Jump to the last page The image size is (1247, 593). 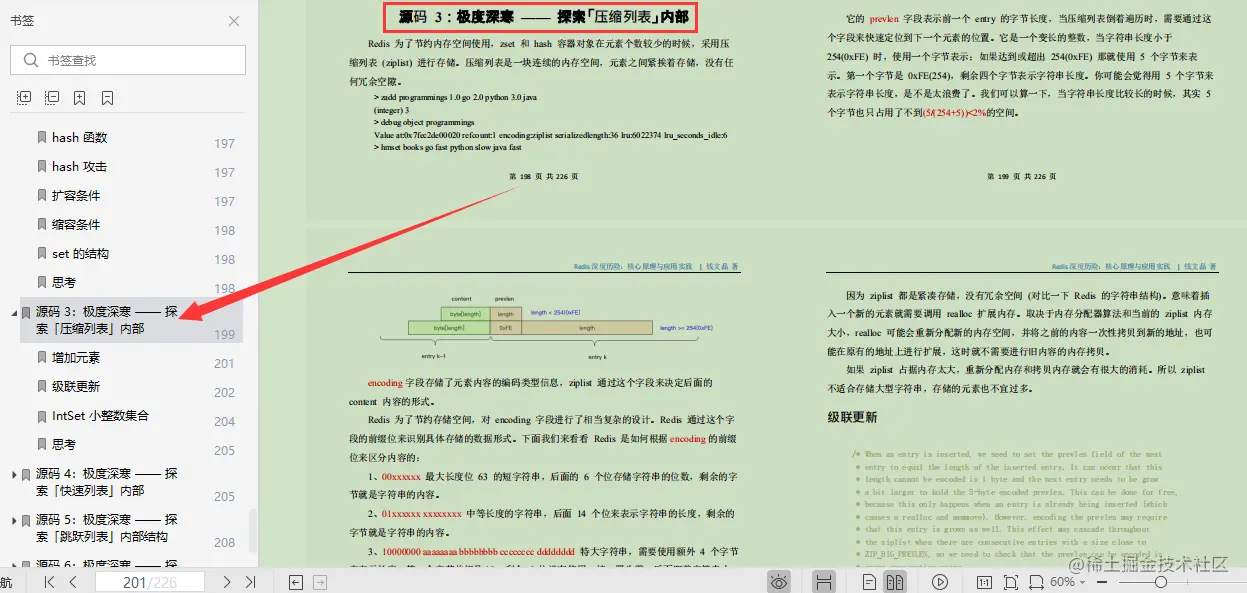(252, 581)
